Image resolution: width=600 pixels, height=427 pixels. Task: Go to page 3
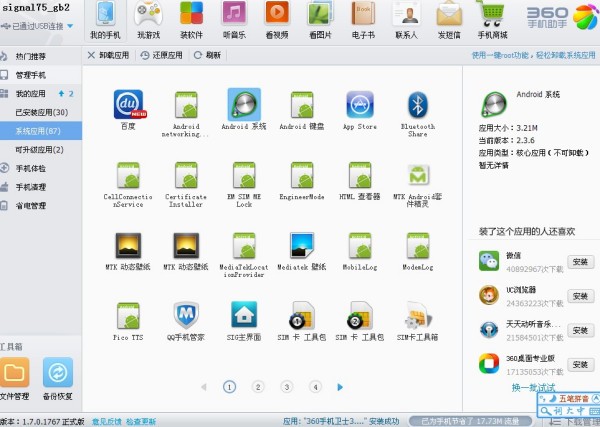point(287,387)
